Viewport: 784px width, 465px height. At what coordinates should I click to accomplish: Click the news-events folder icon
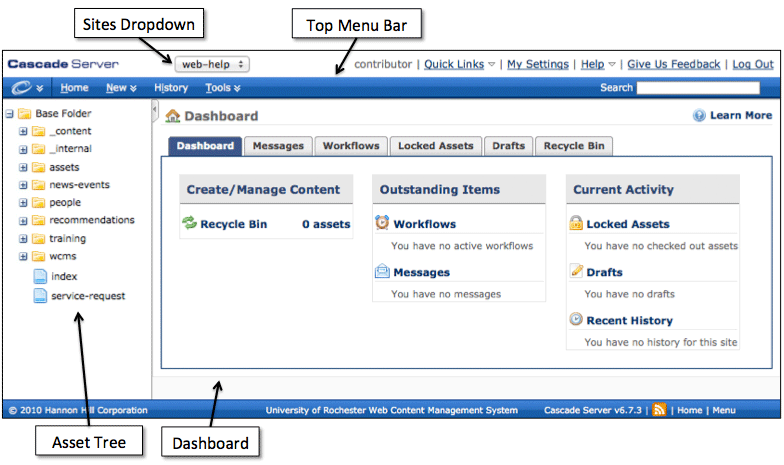click(38, 185)
